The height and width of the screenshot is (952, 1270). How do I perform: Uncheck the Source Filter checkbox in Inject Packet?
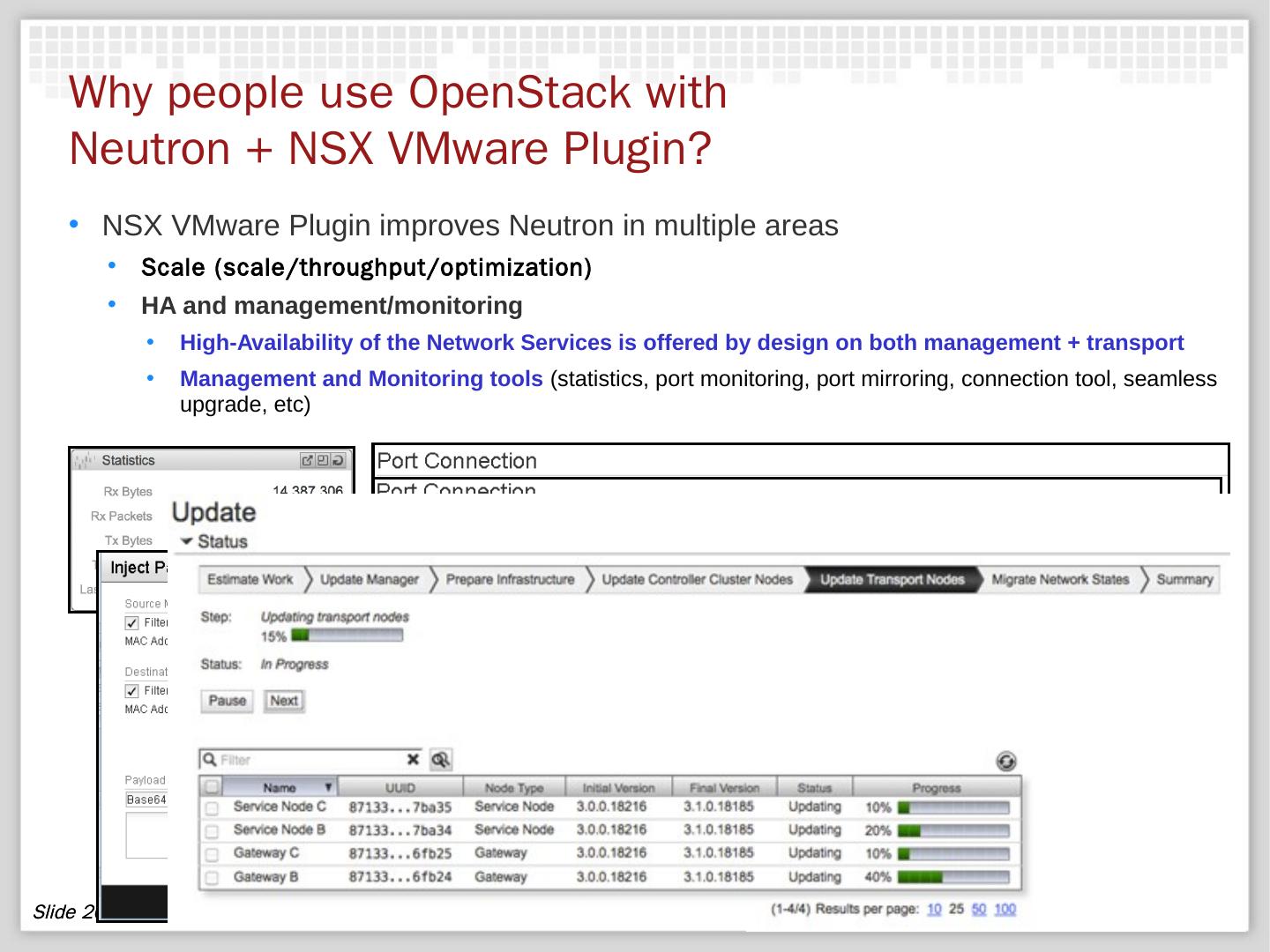point(132,622)
